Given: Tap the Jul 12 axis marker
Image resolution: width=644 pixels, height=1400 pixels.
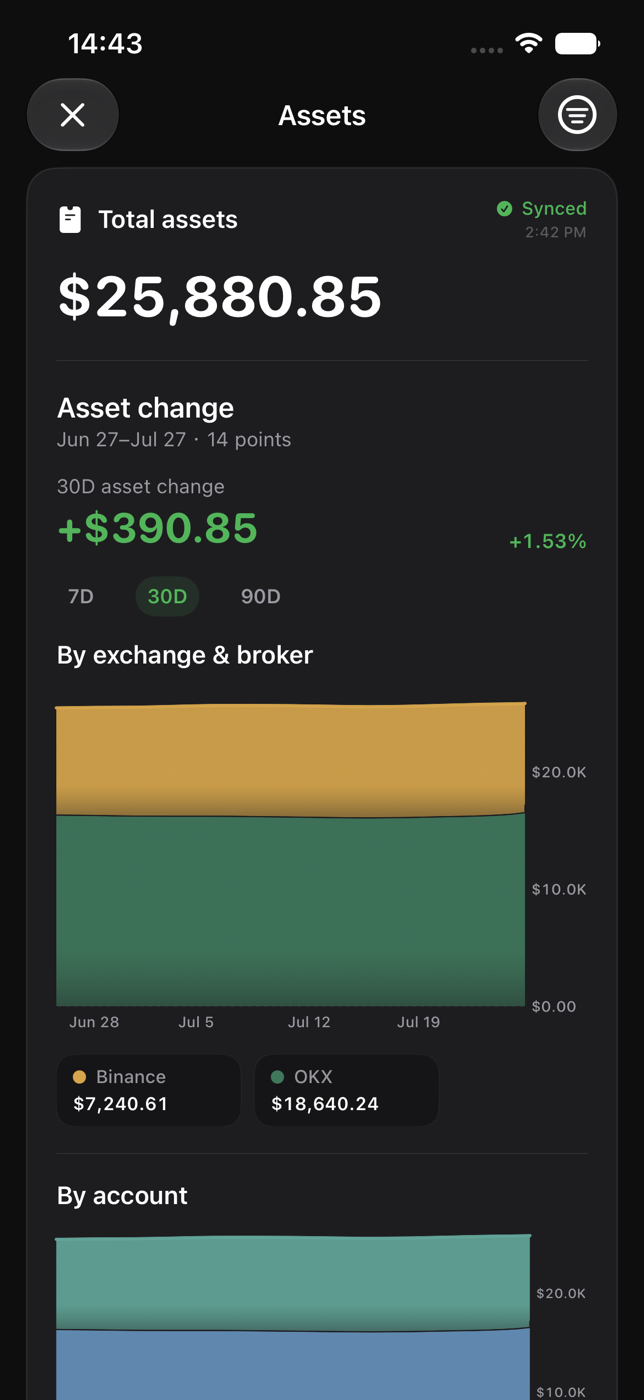Looking at the screenshot, I should [x=309, y=1022].
